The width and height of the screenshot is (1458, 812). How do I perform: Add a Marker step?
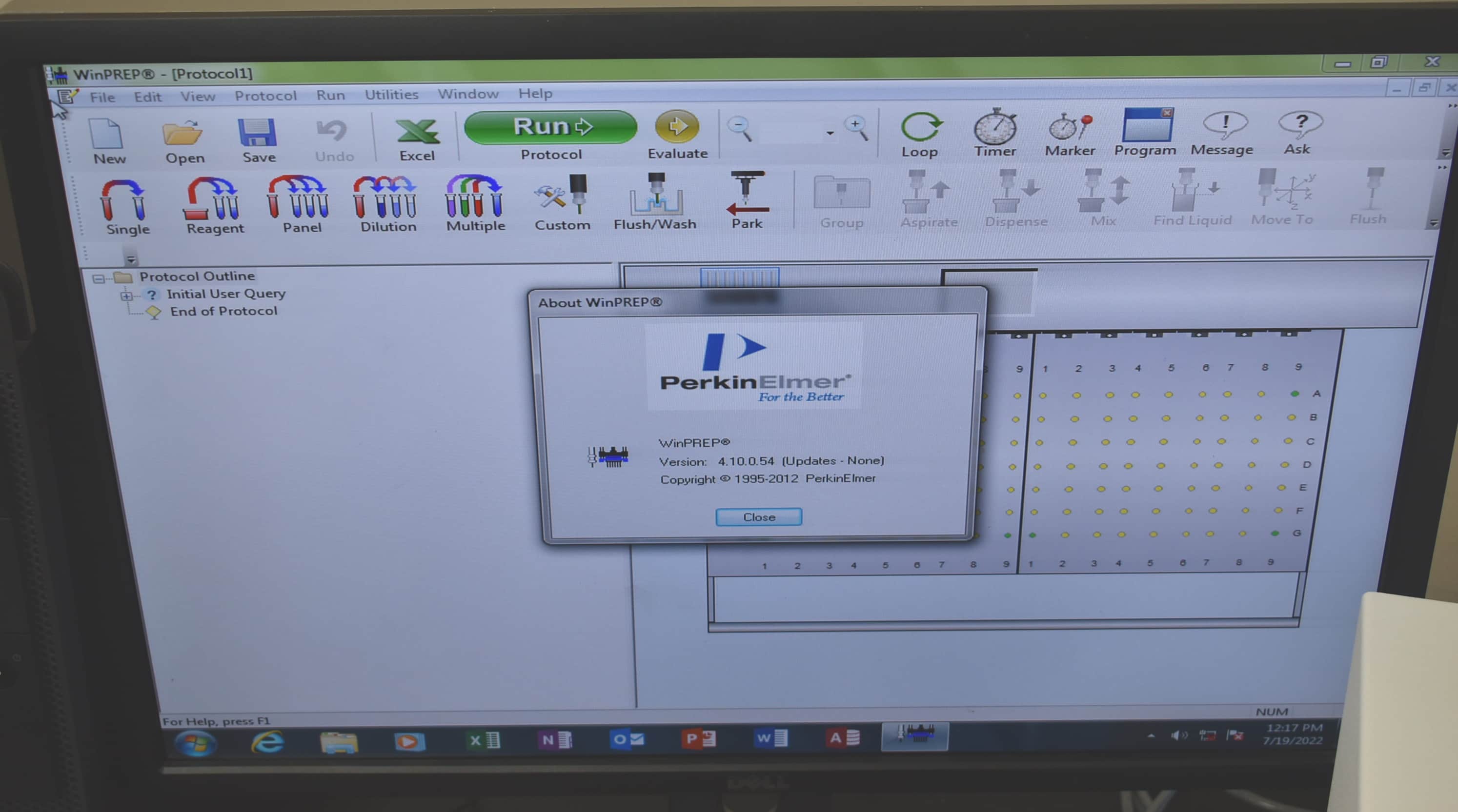point(1069,135)
